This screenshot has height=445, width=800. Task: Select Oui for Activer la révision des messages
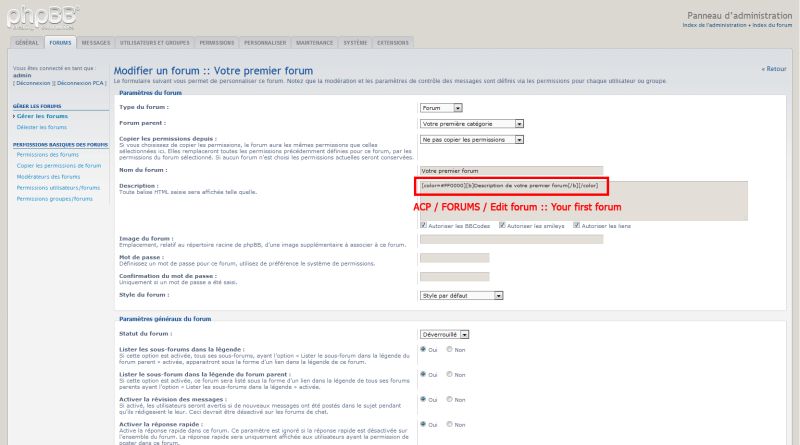tap(423, 399)
